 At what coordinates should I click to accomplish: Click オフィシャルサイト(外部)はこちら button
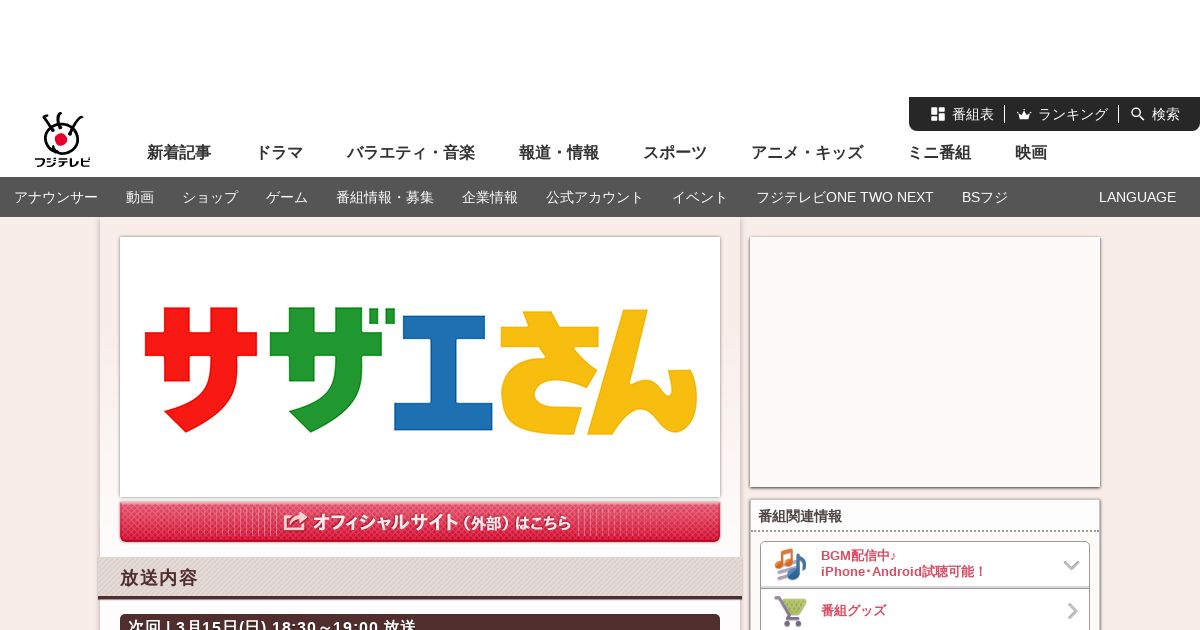[x=420, y=522]
